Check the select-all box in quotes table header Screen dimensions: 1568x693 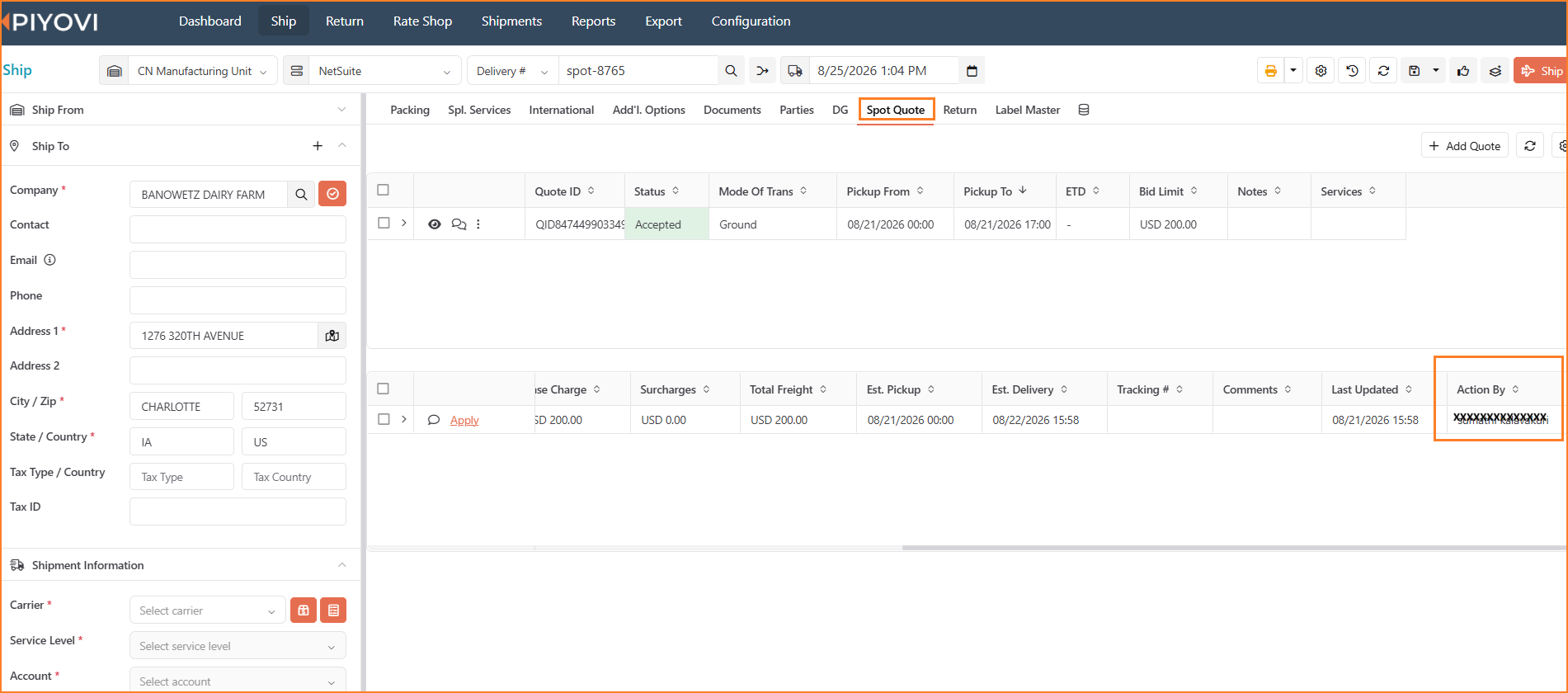384,191
